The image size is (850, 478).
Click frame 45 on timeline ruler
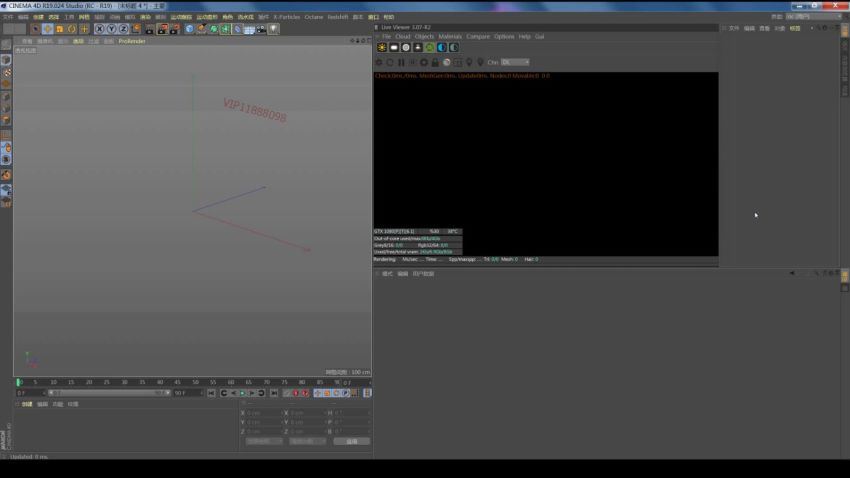pos(177,382)
